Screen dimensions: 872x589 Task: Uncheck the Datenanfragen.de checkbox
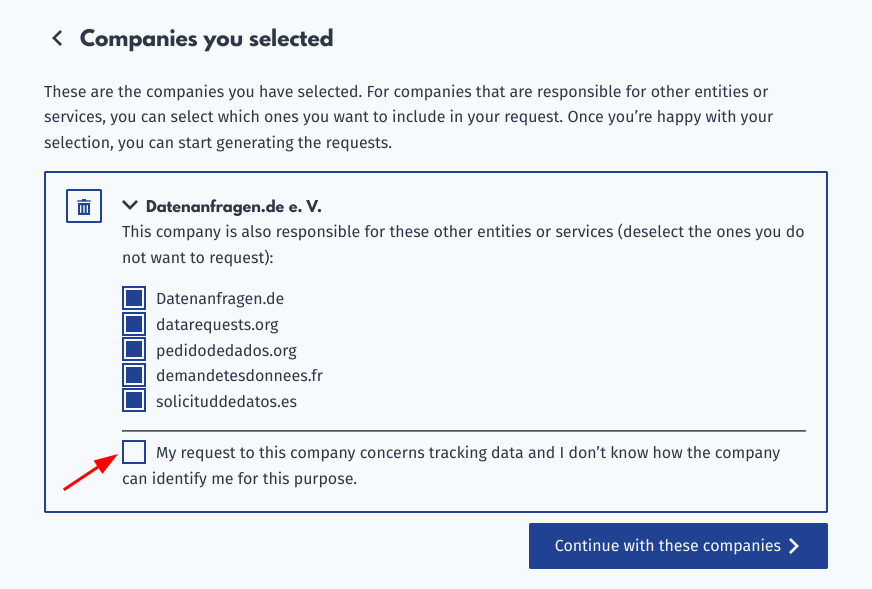[x=134, y=298]
